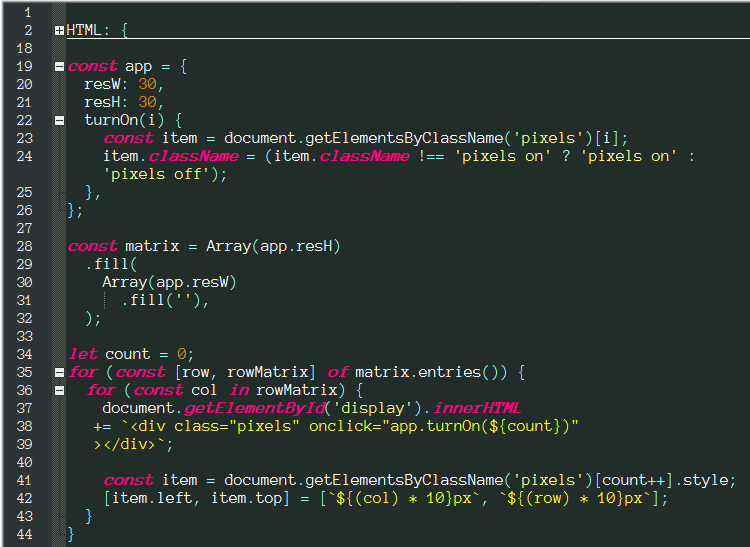This screenshot has height=547, width=750.
Task: Click line number 1 in the gutter
Action: (x=28, y=12)
